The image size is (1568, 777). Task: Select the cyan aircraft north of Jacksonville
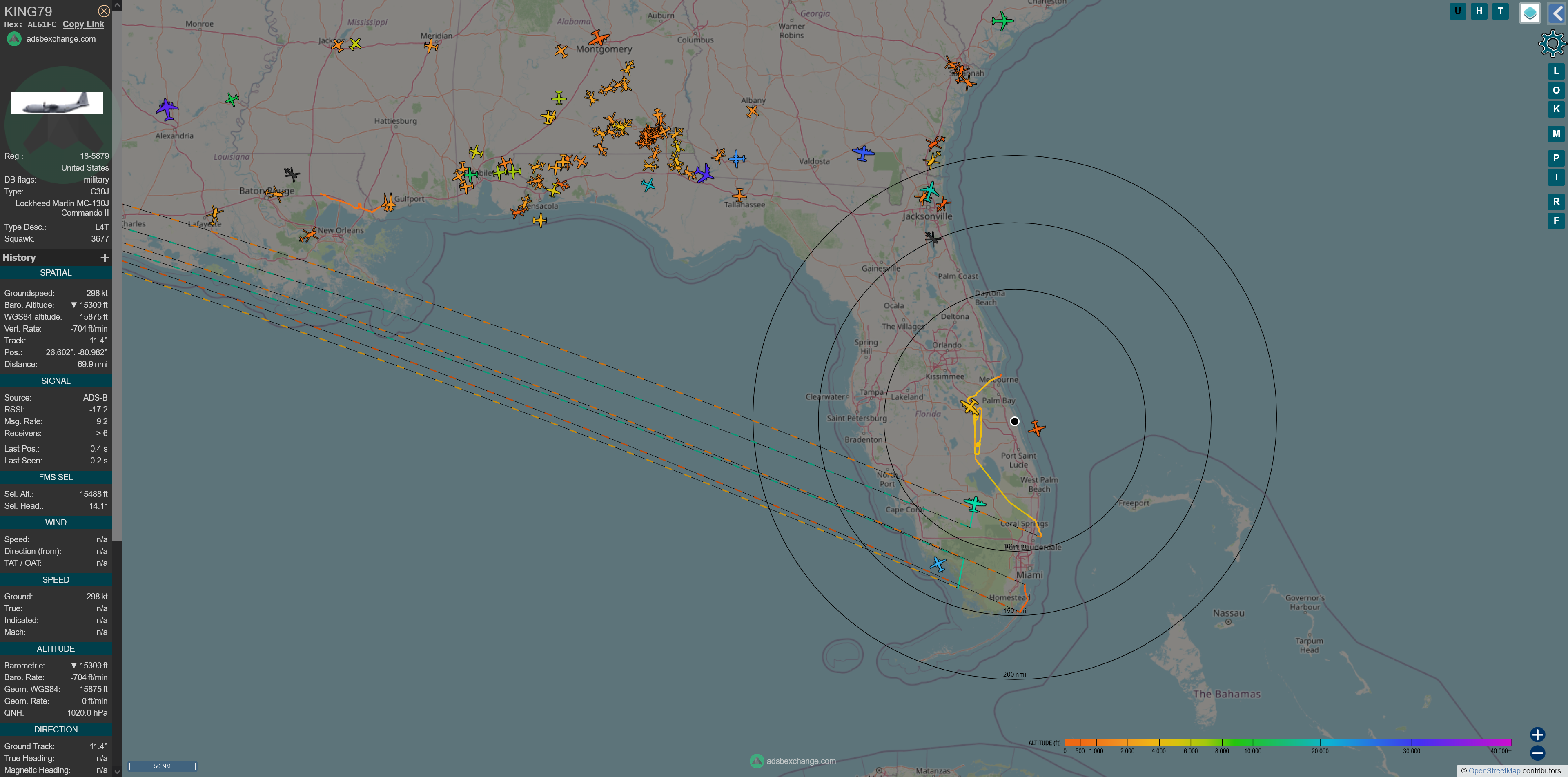pos(929,190)
